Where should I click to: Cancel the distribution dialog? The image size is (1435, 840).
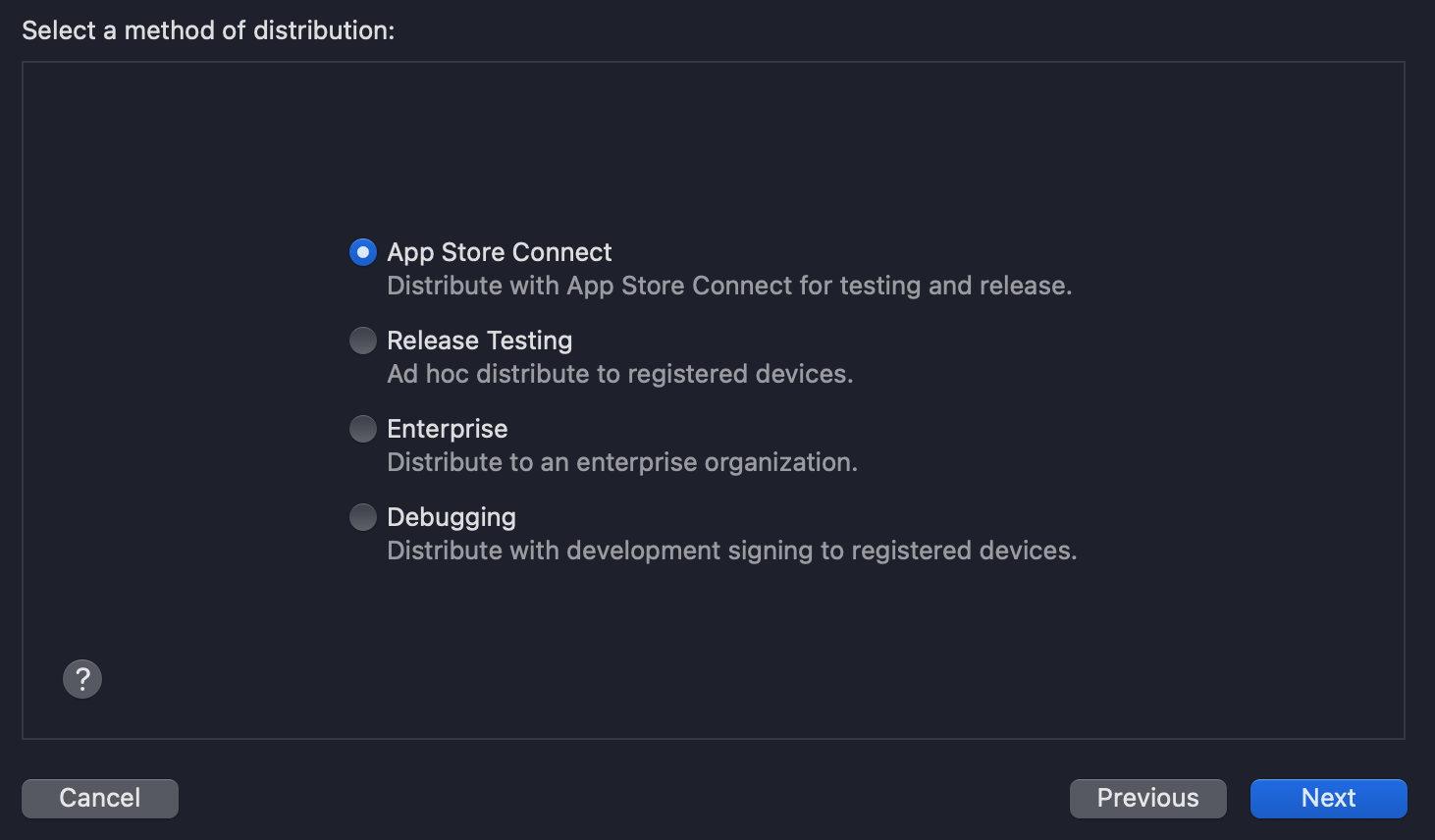click(100, 798)
